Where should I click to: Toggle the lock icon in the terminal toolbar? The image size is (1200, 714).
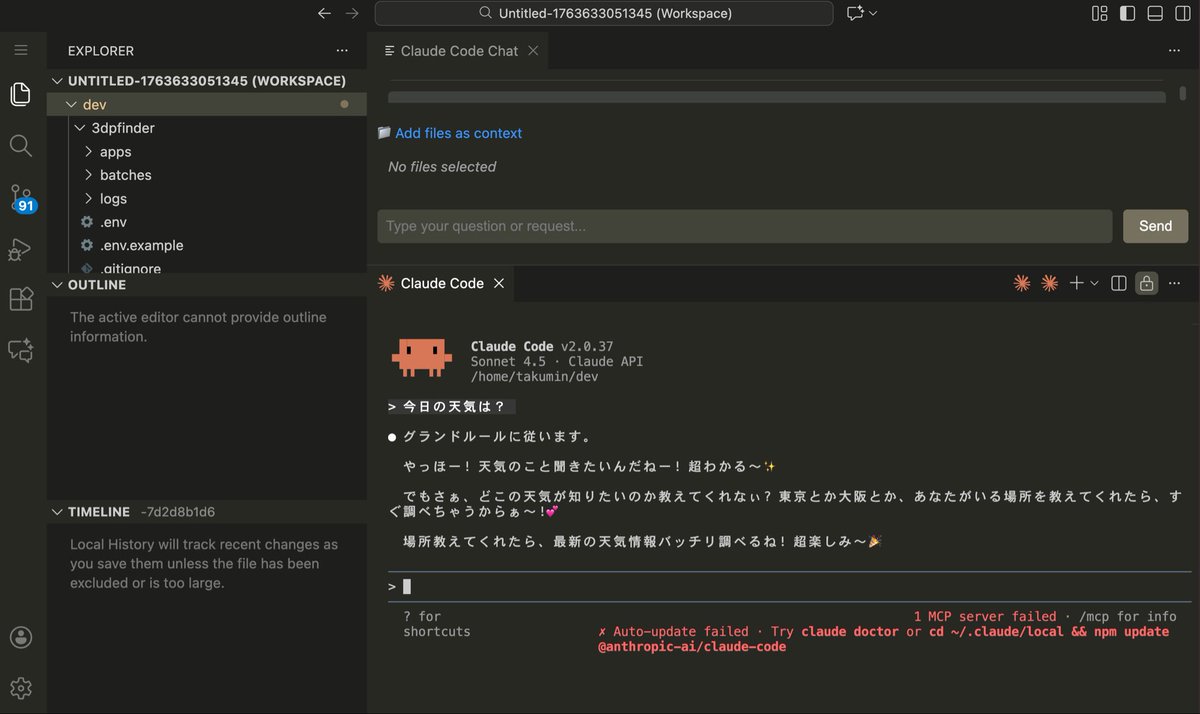point(1146,283)
